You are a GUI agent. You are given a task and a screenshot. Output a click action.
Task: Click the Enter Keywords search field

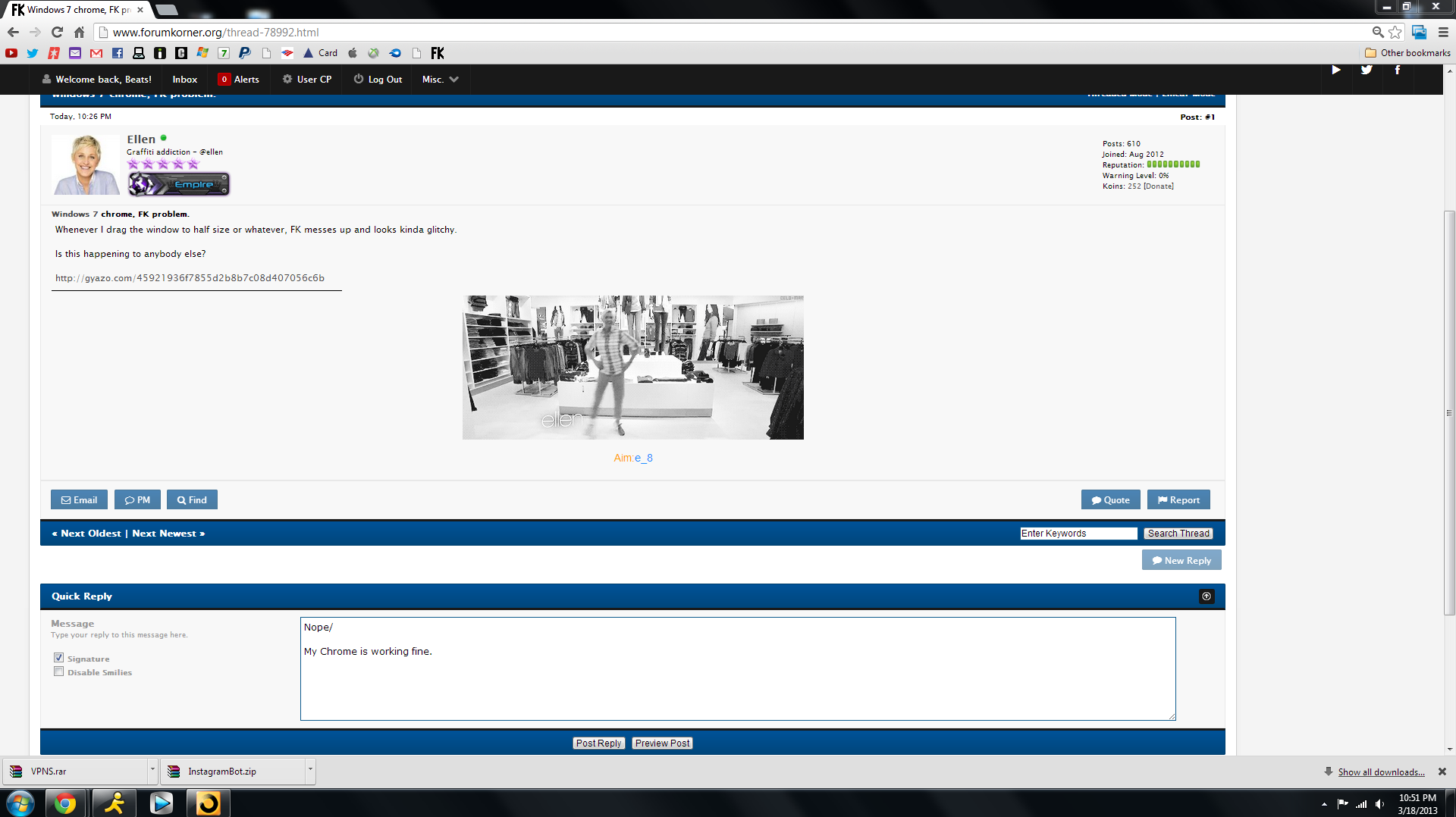[x=1078, y=534]
